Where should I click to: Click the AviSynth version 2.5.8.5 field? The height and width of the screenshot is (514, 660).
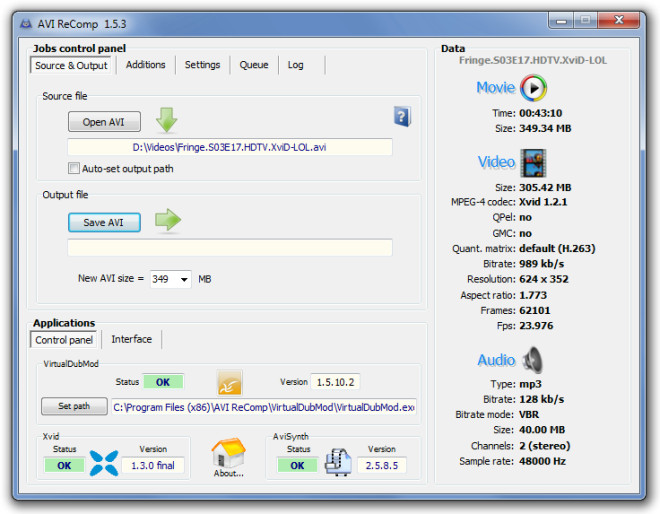tap(382, 466)
